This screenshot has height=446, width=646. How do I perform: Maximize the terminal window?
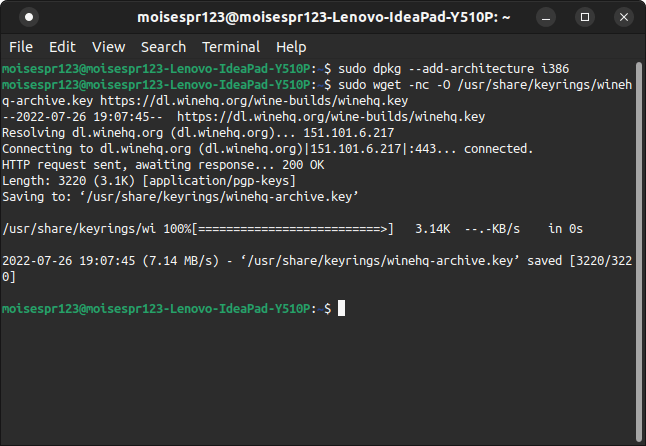(586, 17)
